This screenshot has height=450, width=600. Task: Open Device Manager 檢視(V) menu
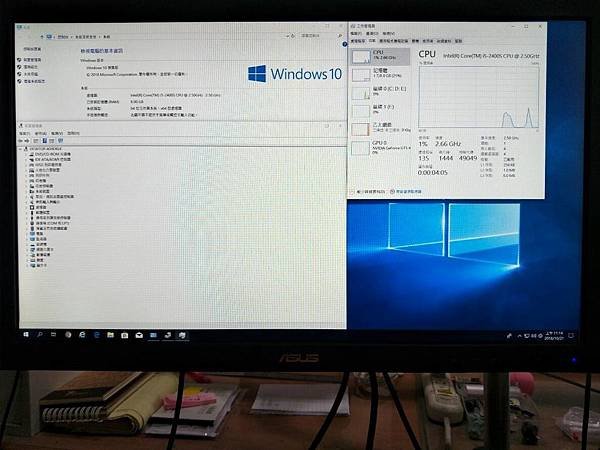click(57, 133)
